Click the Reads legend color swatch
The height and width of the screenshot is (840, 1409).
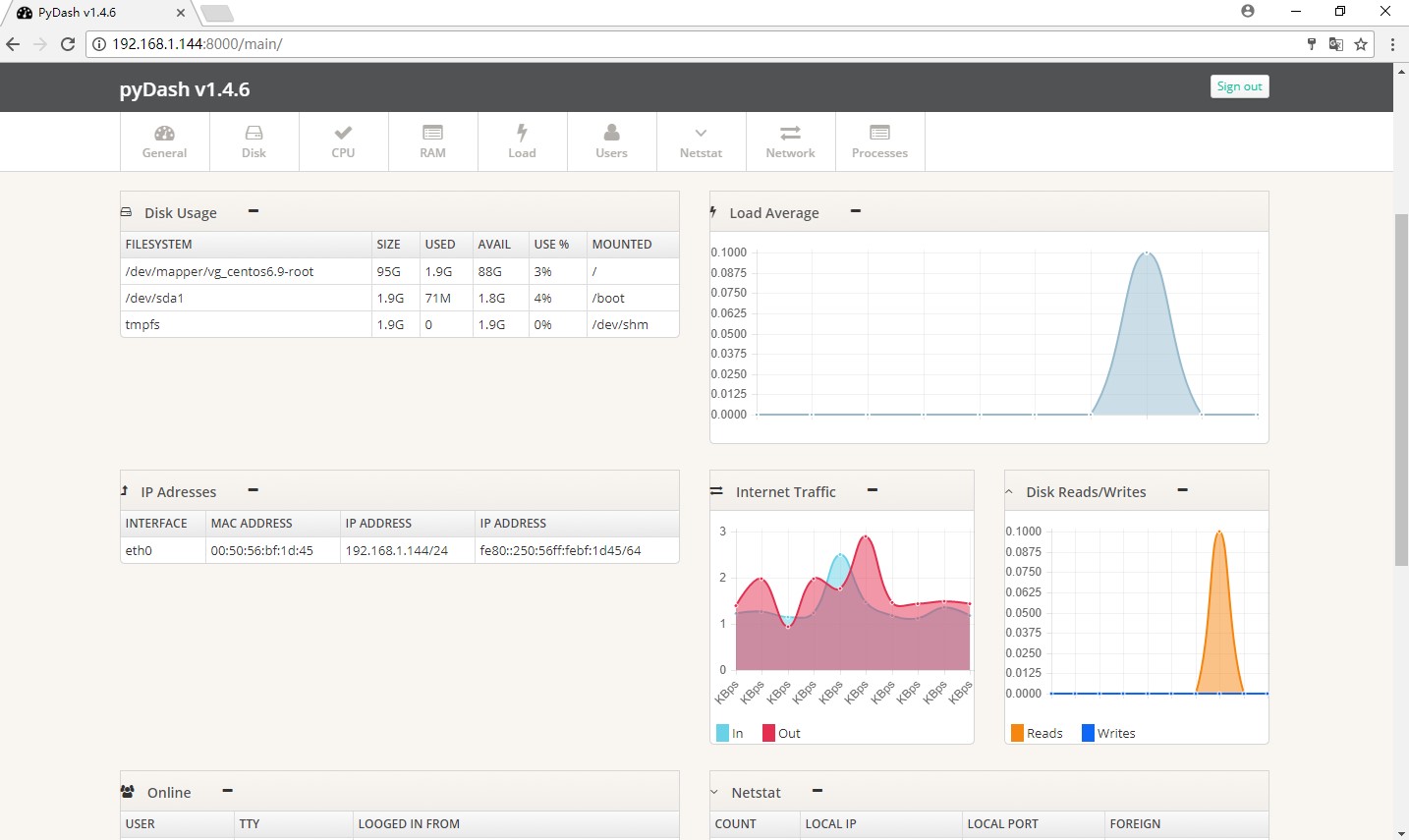[x=1017, y=733]
